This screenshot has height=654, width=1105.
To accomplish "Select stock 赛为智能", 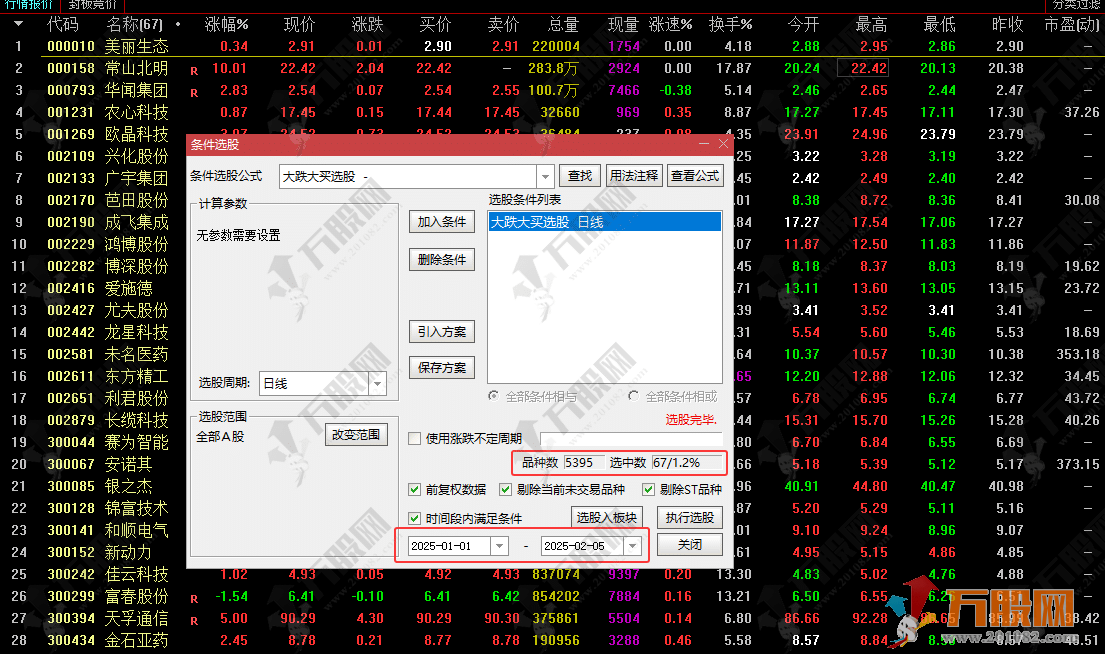I will [137, 443].
